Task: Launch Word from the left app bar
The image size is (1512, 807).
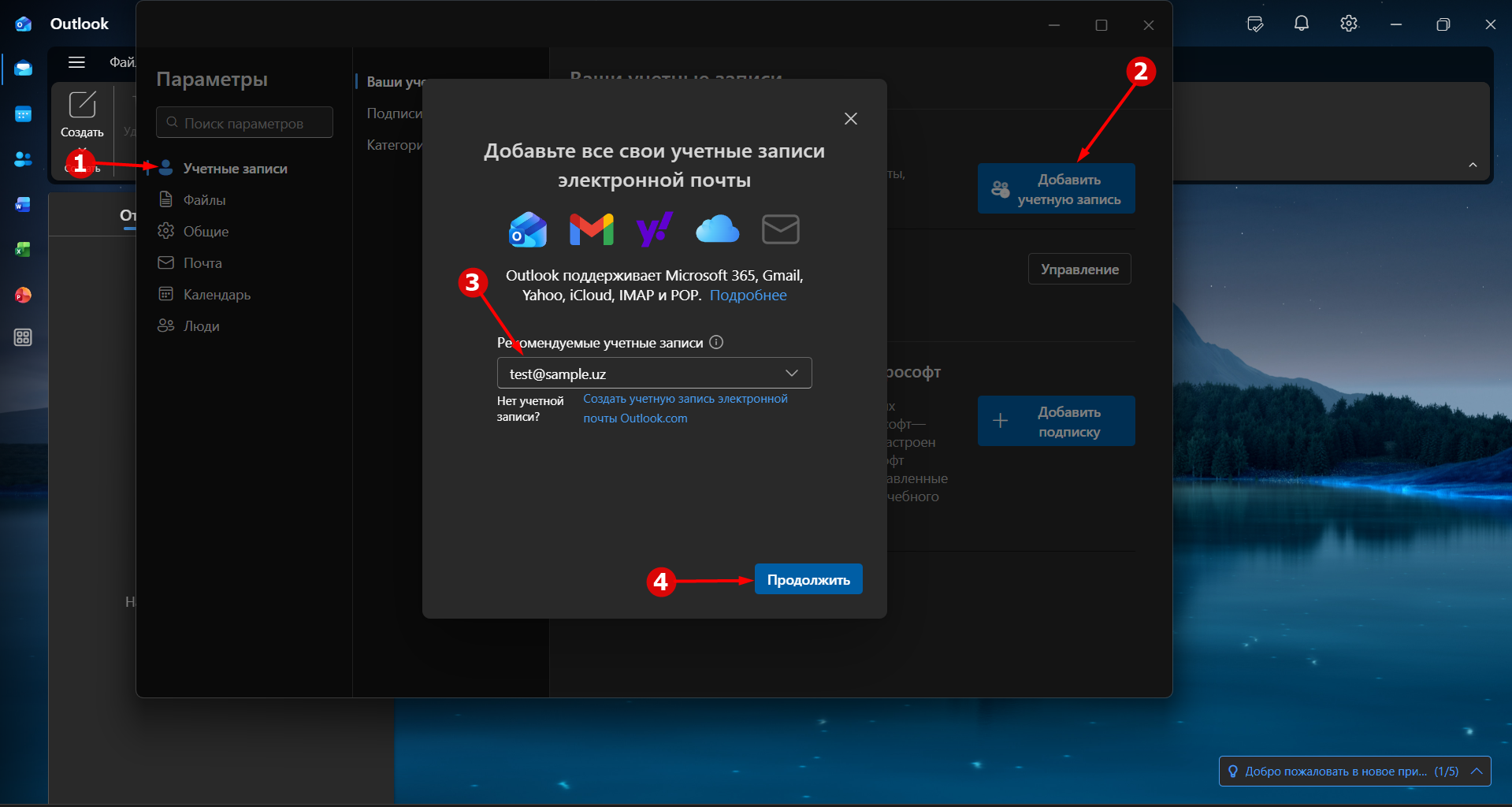Action: coord(23,205)
